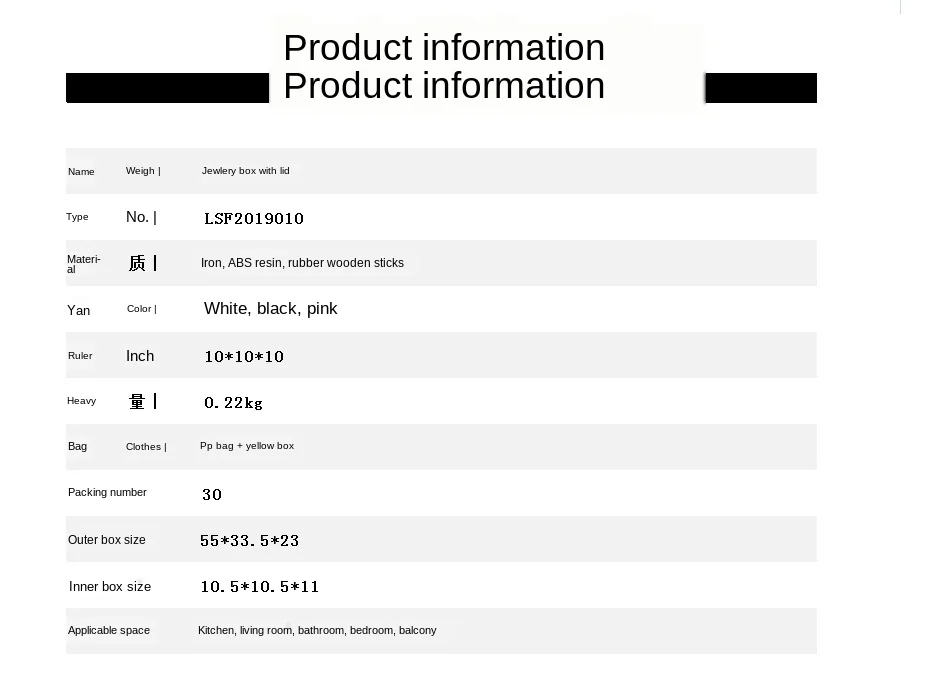Select the Kitchen, living room applicable space text
The image size is (944, 677).
(317, 630)
